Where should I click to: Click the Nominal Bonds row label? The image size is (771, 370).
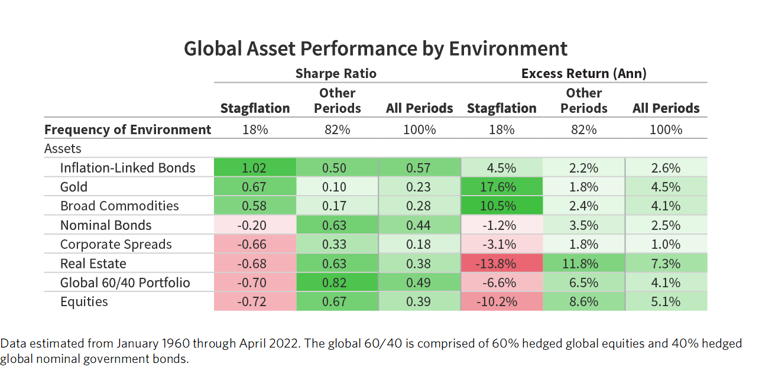(105, 225)
